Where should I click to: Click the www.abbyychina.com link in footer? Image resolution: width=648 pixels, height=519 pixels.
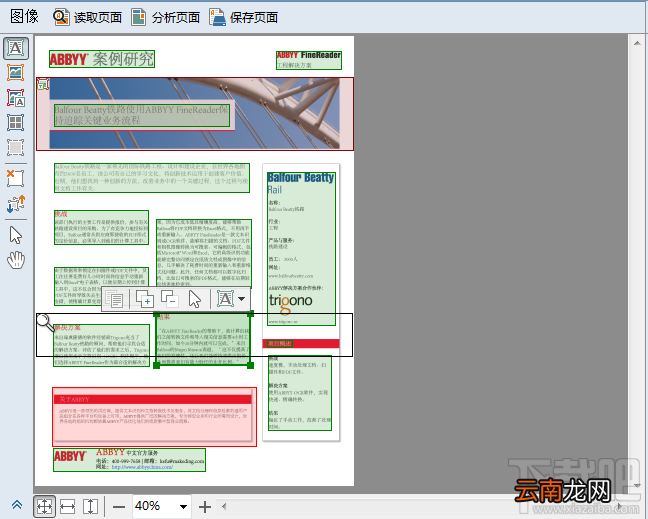(142, 467)
